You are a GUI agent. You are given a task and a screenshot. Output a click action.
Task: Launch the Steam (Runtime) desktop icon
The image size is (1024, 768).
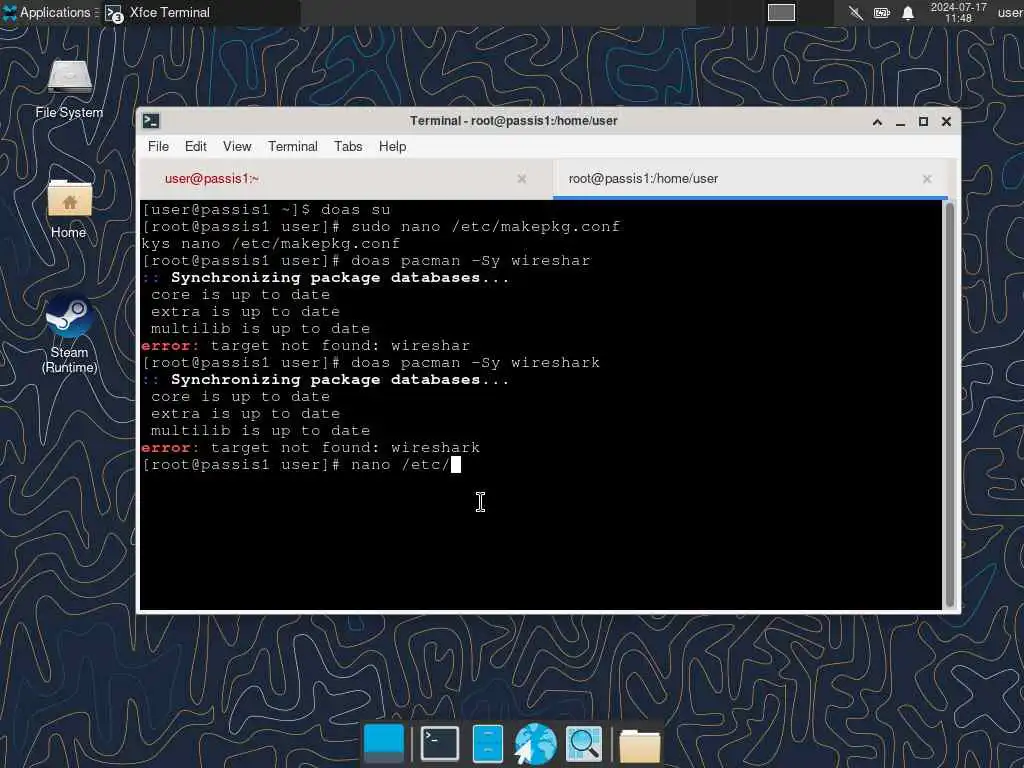[x=69, y=334]
